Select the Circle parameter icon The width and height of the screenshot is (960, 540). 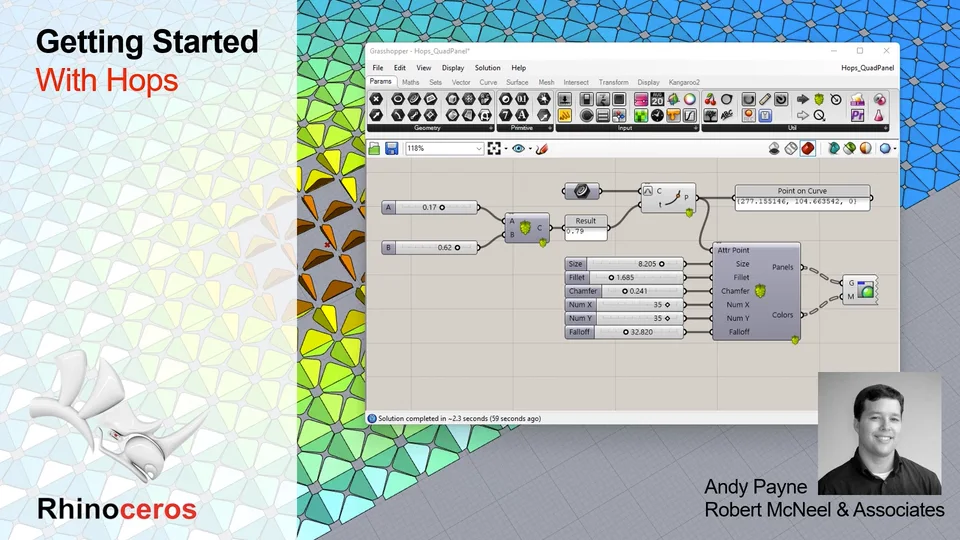click(x=398, y=99)
